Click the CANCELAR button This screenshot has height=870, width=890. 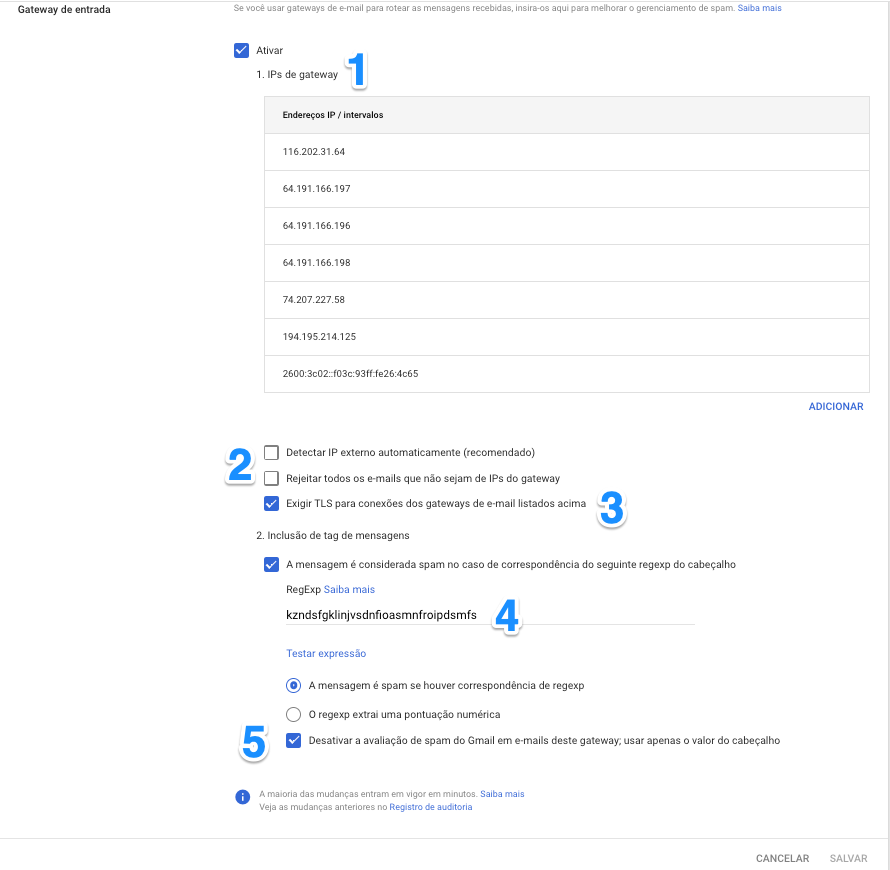click(782, 858)
